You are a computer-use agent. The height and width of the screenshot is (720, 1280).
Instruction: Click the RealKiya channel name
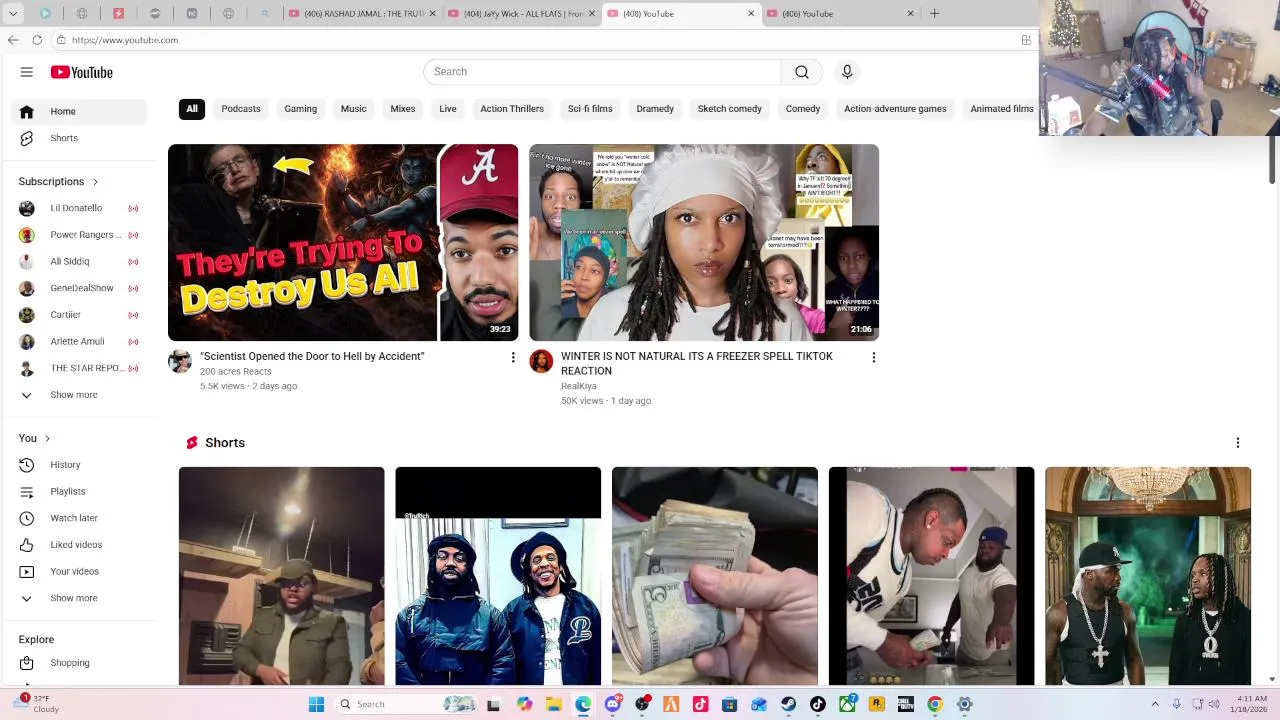pyautogui.click(x=579, y=386)
